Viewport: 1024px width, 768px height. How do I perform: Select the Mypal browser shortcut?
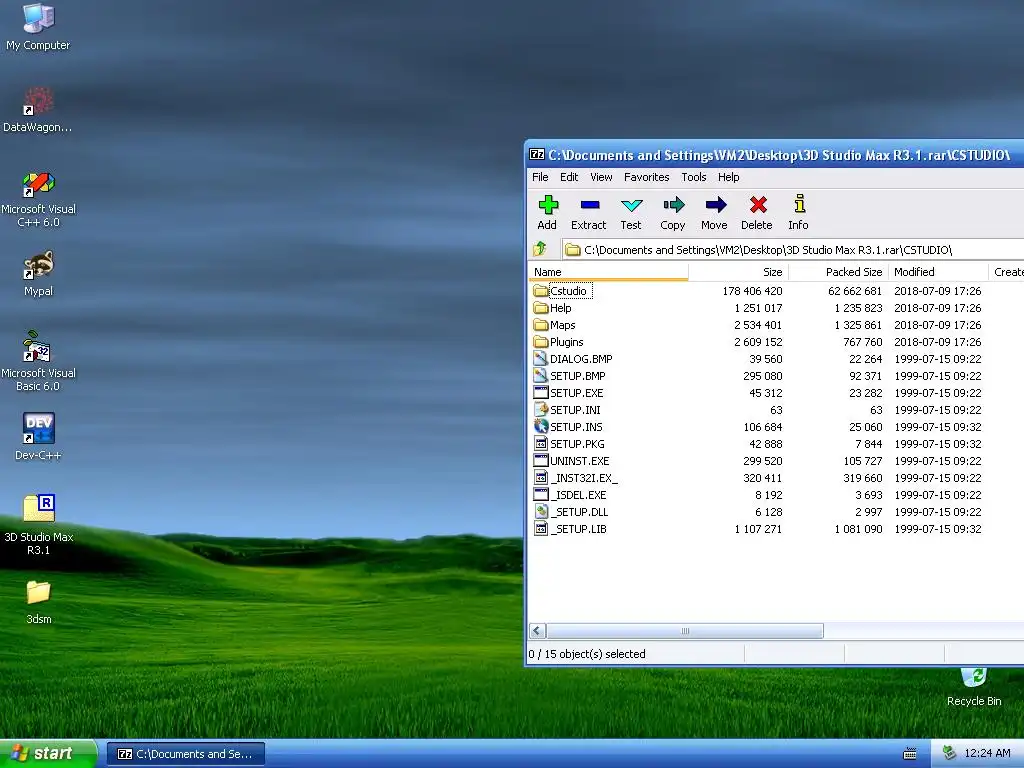point(38,274)
